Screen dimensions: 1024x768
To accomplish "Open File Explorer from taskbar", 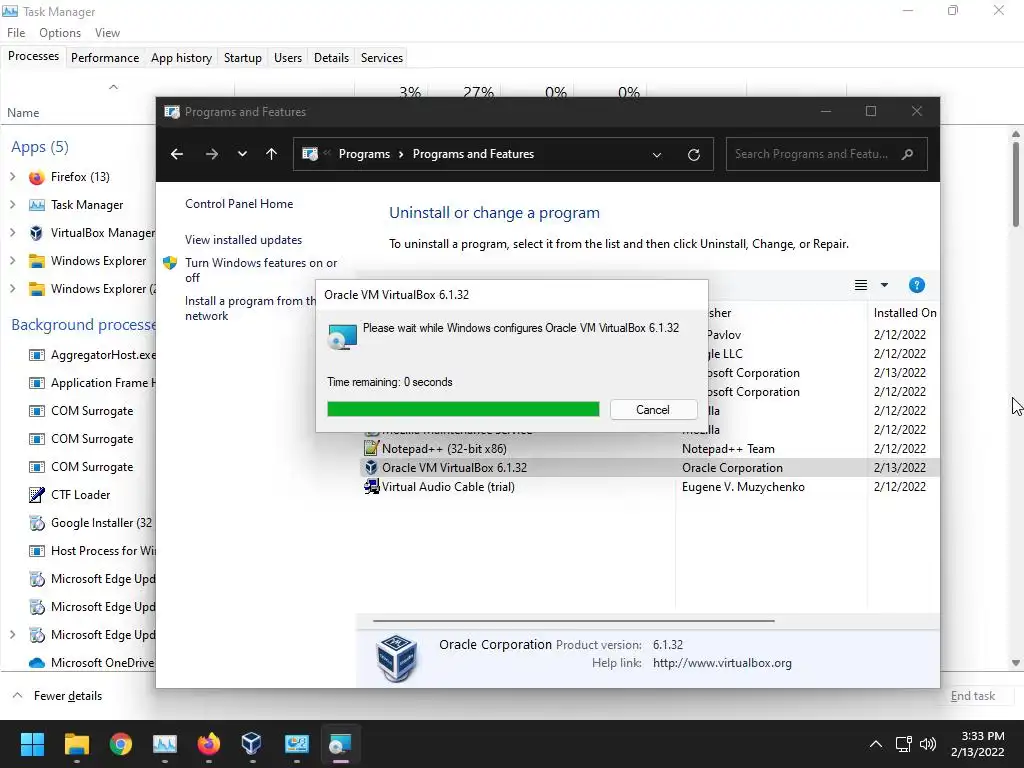I will (76, 744).
